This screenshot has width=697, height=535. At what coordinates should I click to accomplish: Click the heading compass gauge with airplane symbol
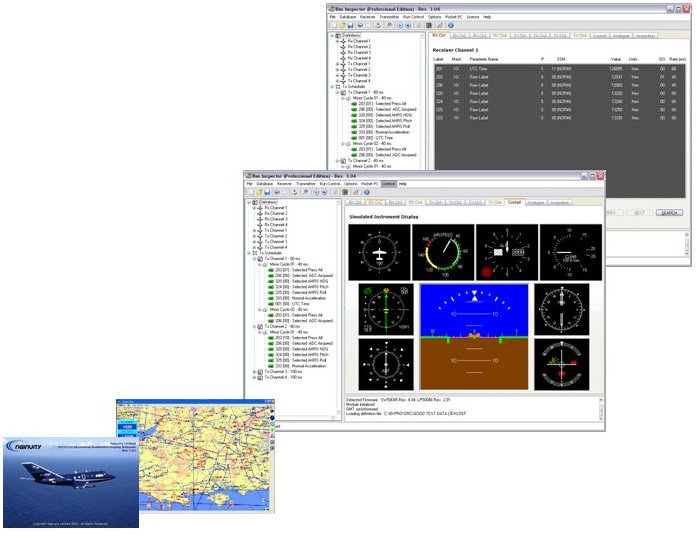[x=379, y=252]
